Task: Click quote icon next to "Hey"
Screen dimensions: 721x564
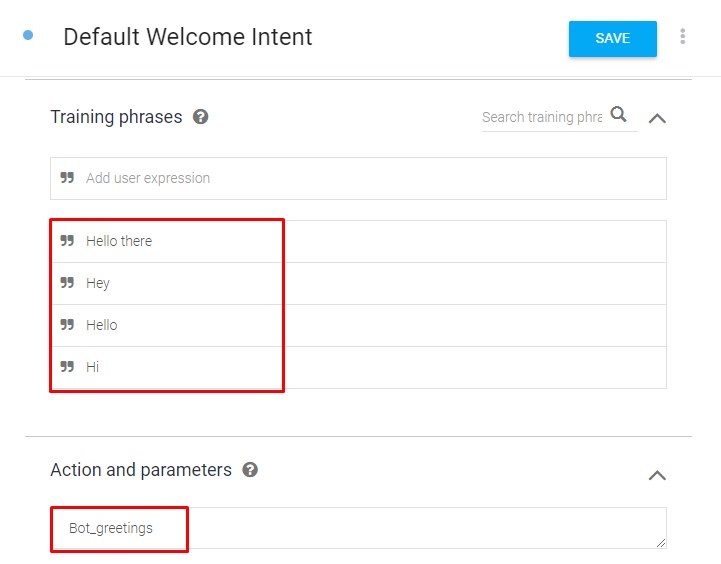Action: coord(67,283)
